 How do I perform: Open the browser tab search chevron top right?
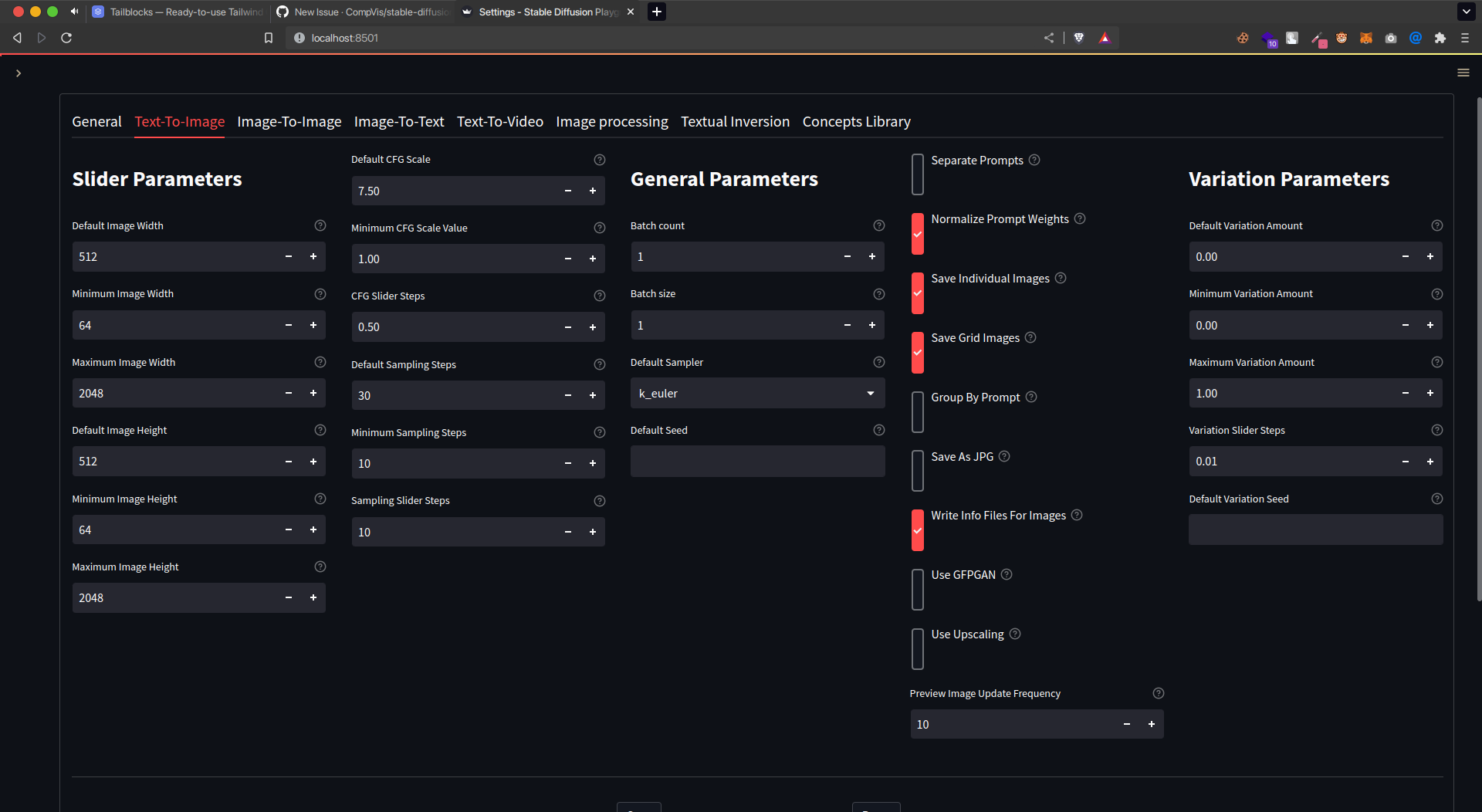coord(1465,12)
